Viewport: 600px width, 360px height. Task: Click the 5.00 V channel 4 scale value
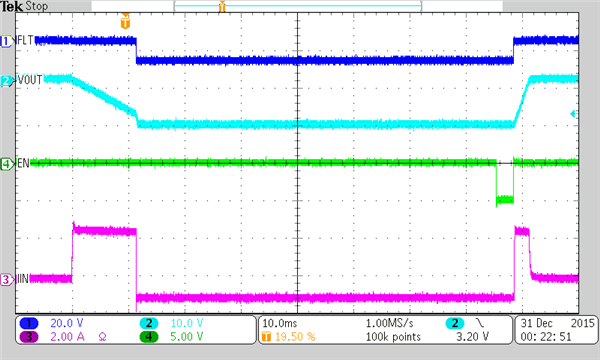pos(187,337)
